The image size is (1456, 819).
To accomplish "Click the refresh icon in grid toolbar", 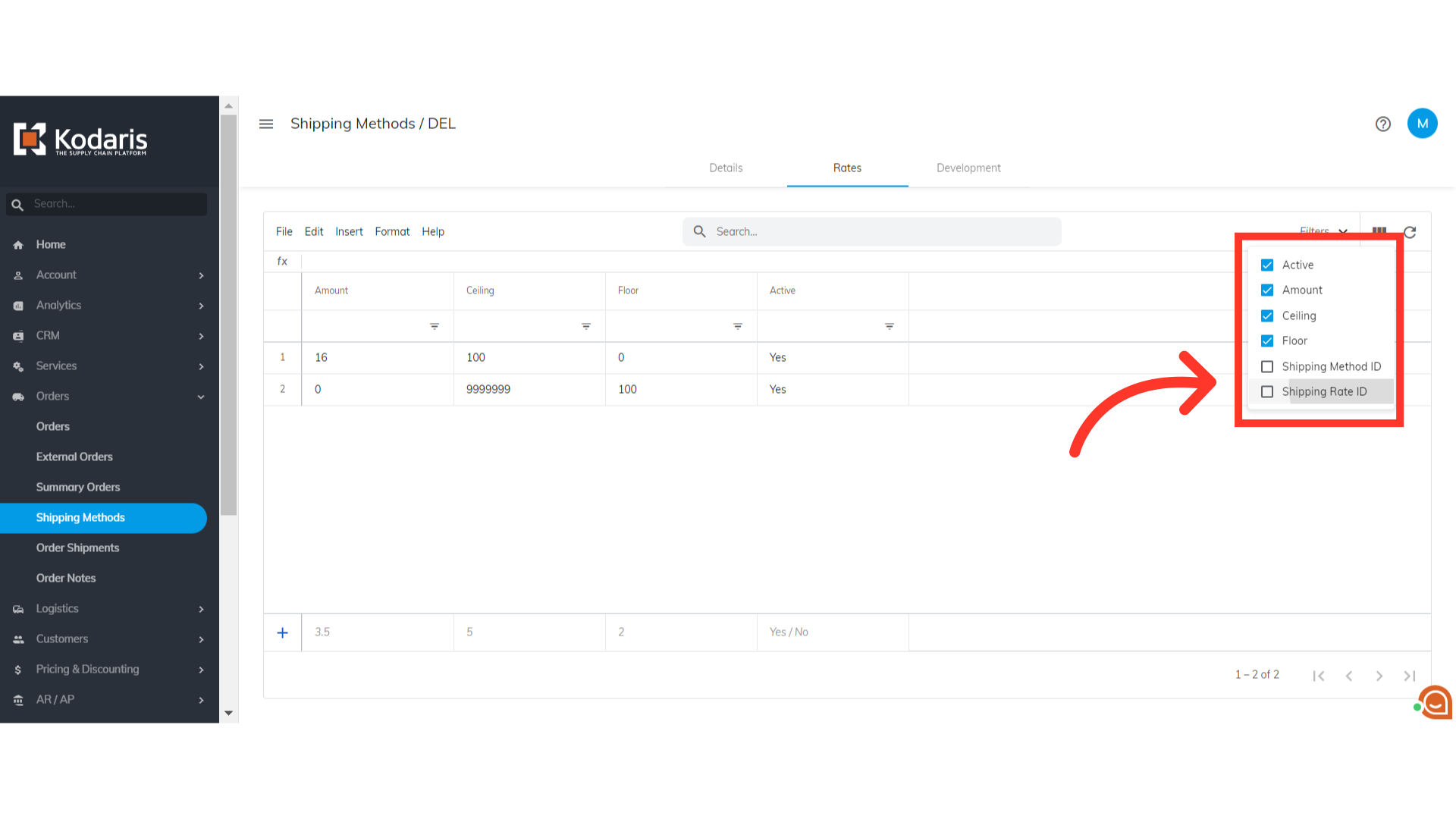I will click(x=1410, y=232).
